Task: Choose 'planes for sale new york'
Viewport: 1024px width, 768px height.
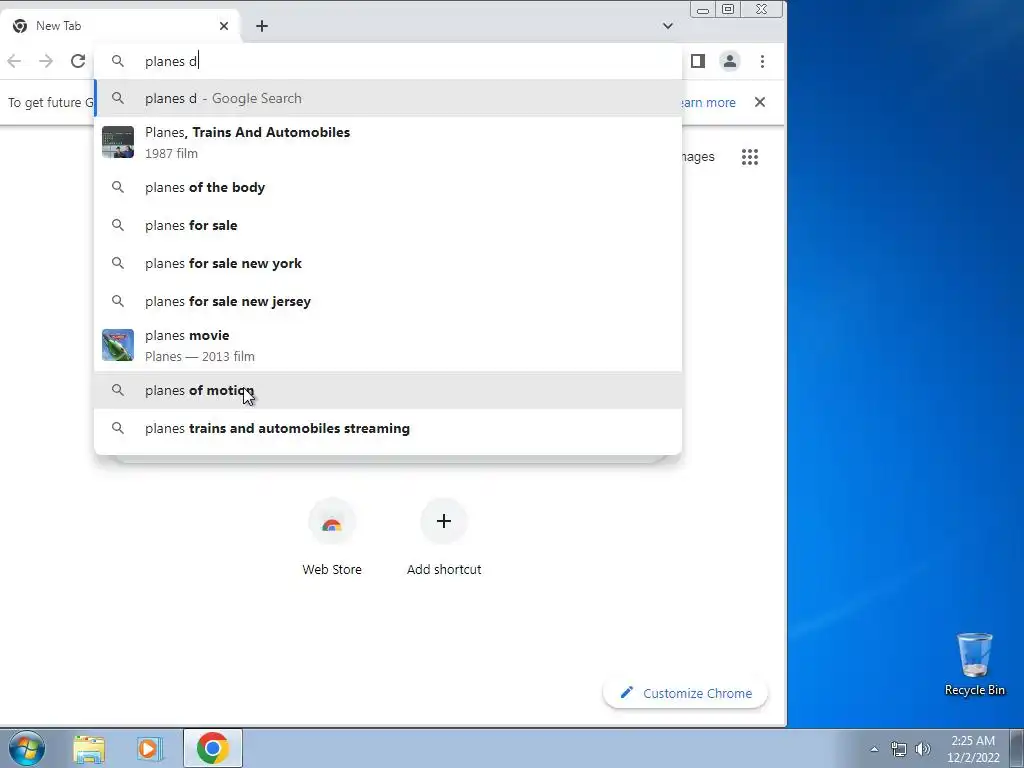Action: pyautogui.click(x=388, y=263)
